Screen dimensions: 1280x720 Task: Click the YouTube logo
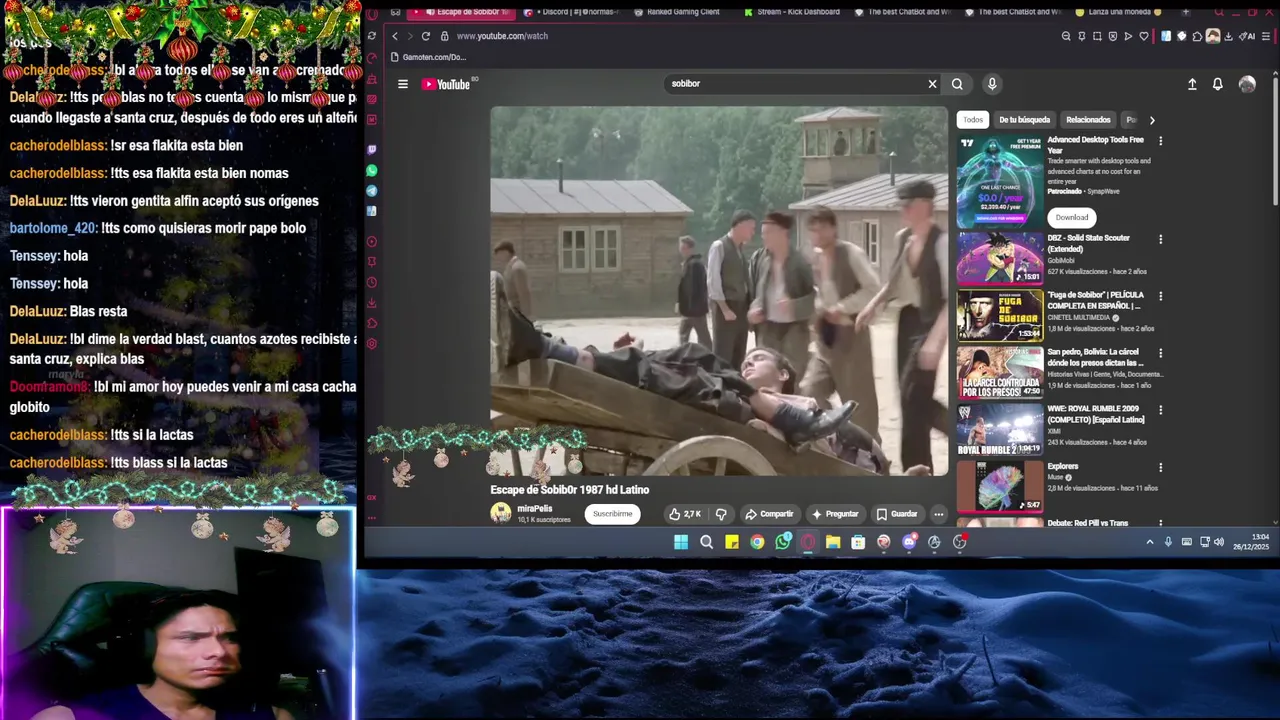pos(446,84)
